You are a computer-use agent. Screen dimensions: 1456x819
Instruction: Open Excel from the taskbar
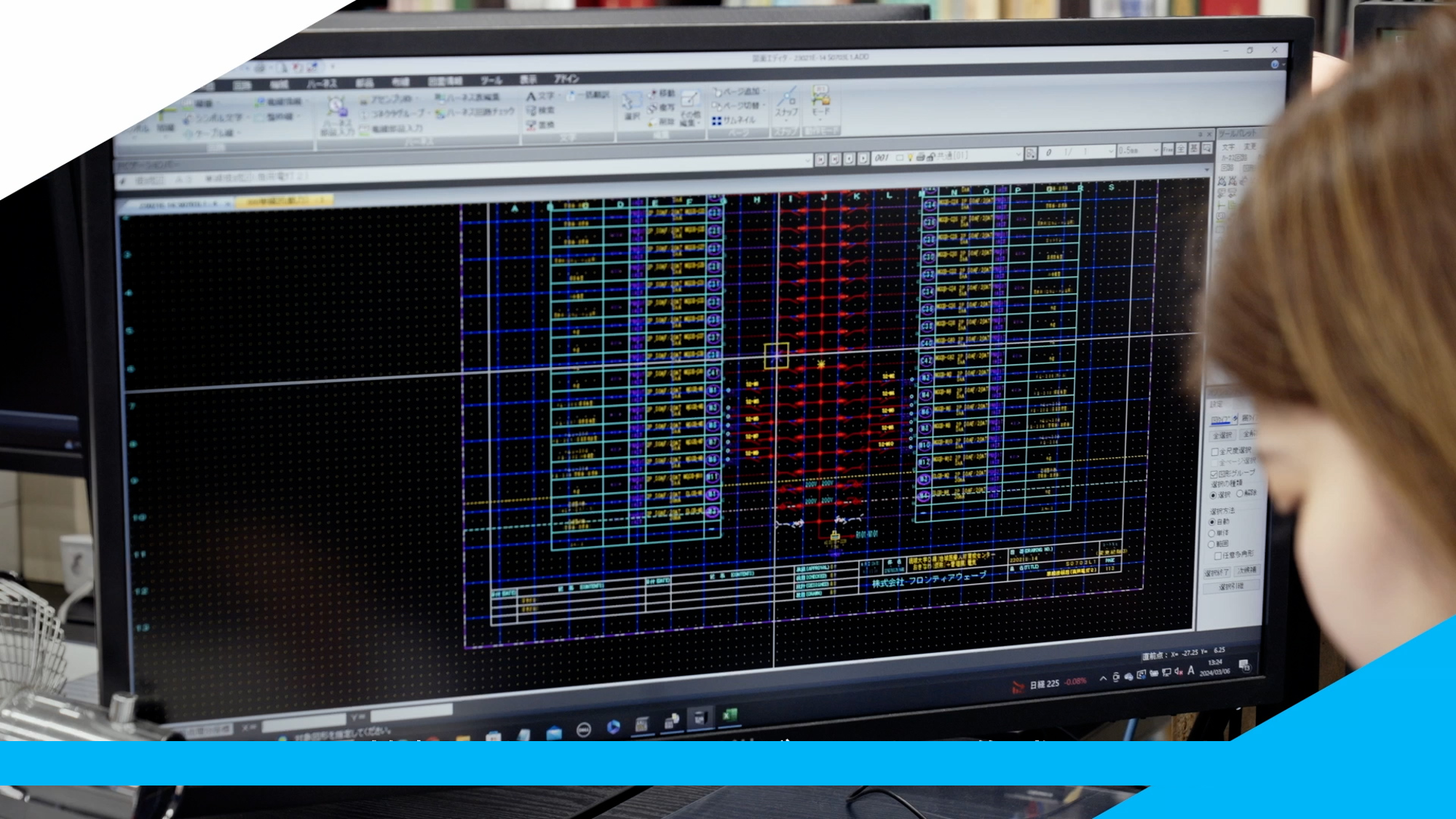729,715
